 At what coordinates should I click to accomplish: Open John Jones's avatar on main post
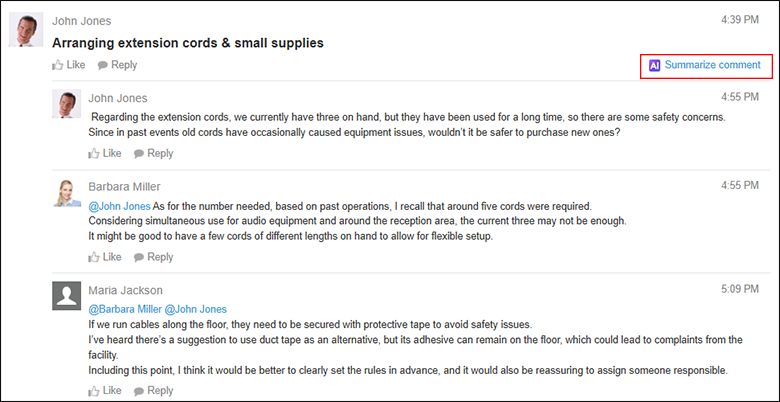[x=25, y=30]
